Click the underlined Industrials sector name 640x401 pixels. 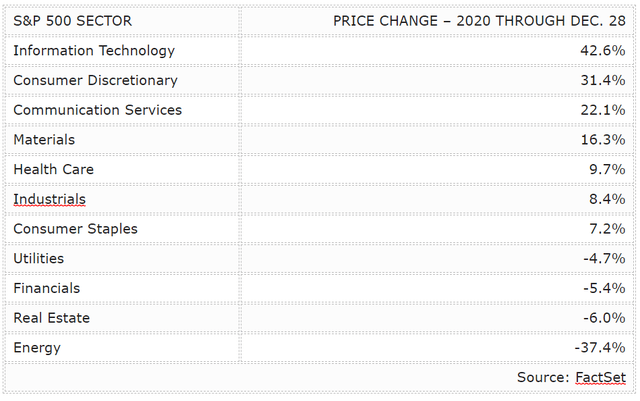(x=49, y=199)
